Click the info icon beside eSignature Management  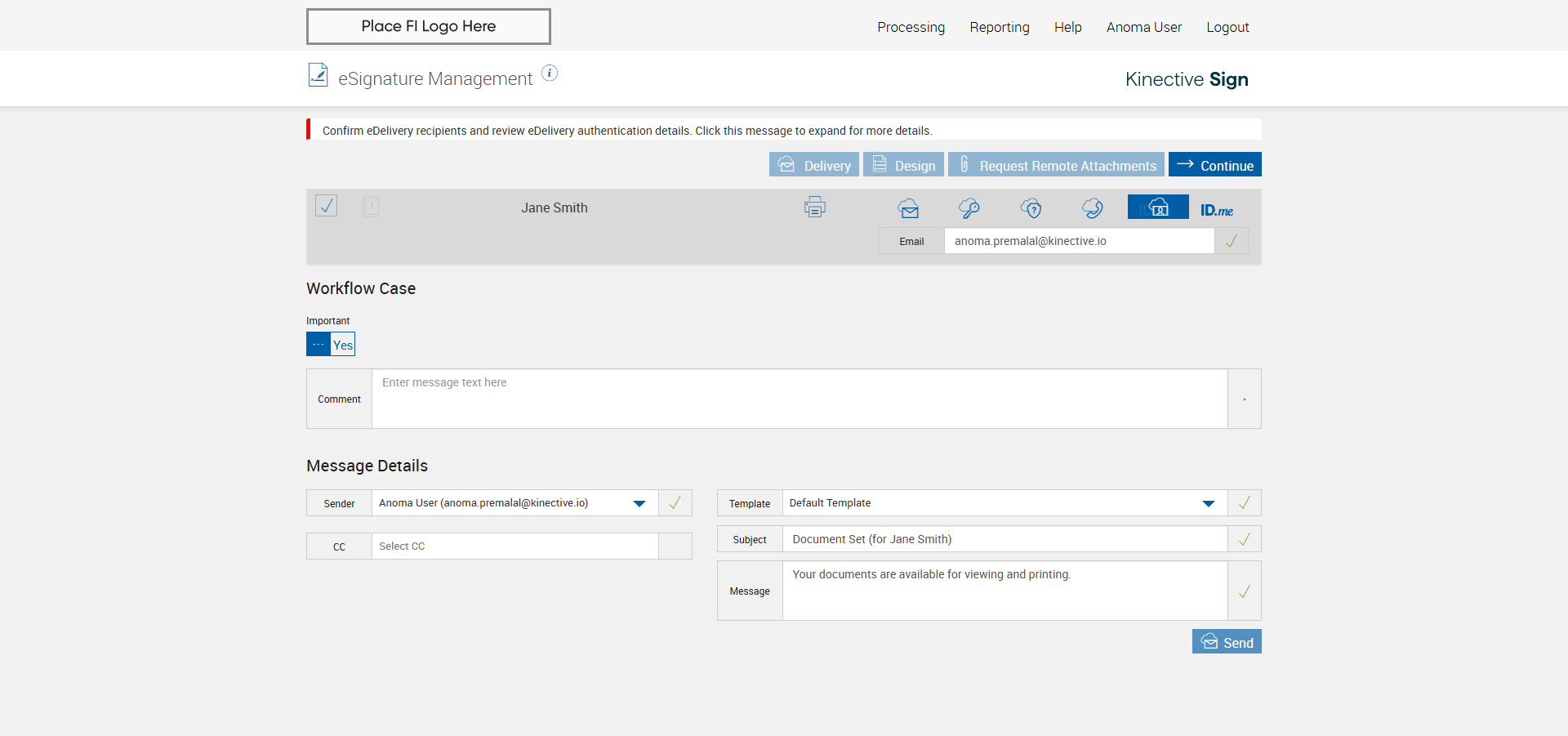coord(550,74)
